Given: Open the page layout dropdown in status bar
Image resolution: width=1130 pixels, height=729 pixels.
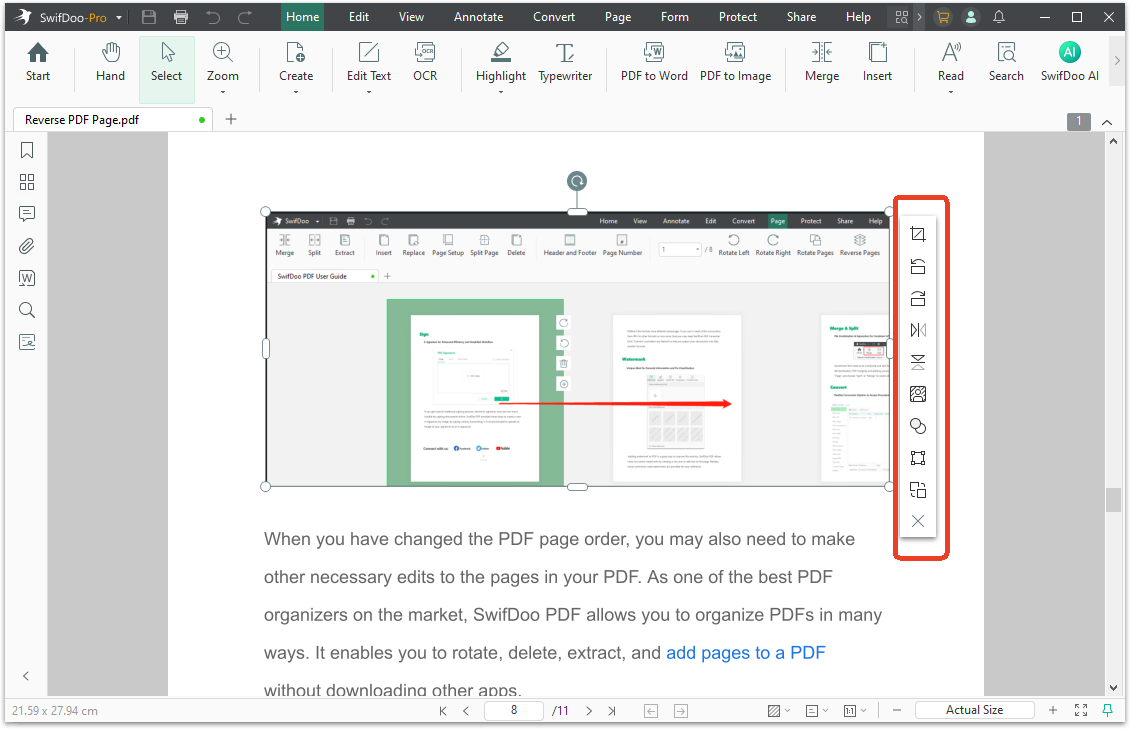Looking at the screenshot, I should pos(817,710).
